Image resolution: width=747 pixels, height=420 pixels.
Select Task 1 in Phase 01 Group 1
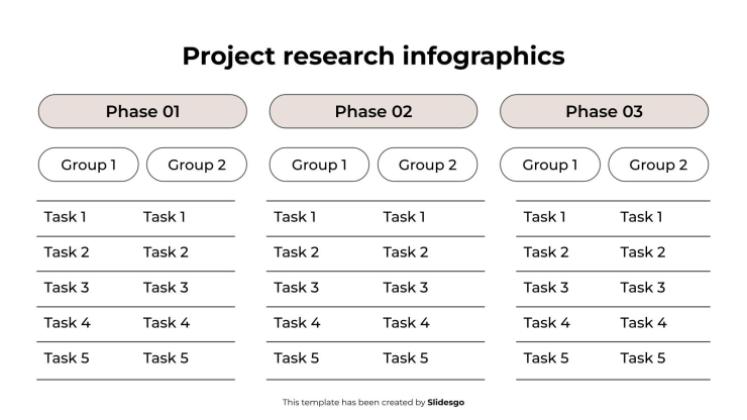coord(65,217)
